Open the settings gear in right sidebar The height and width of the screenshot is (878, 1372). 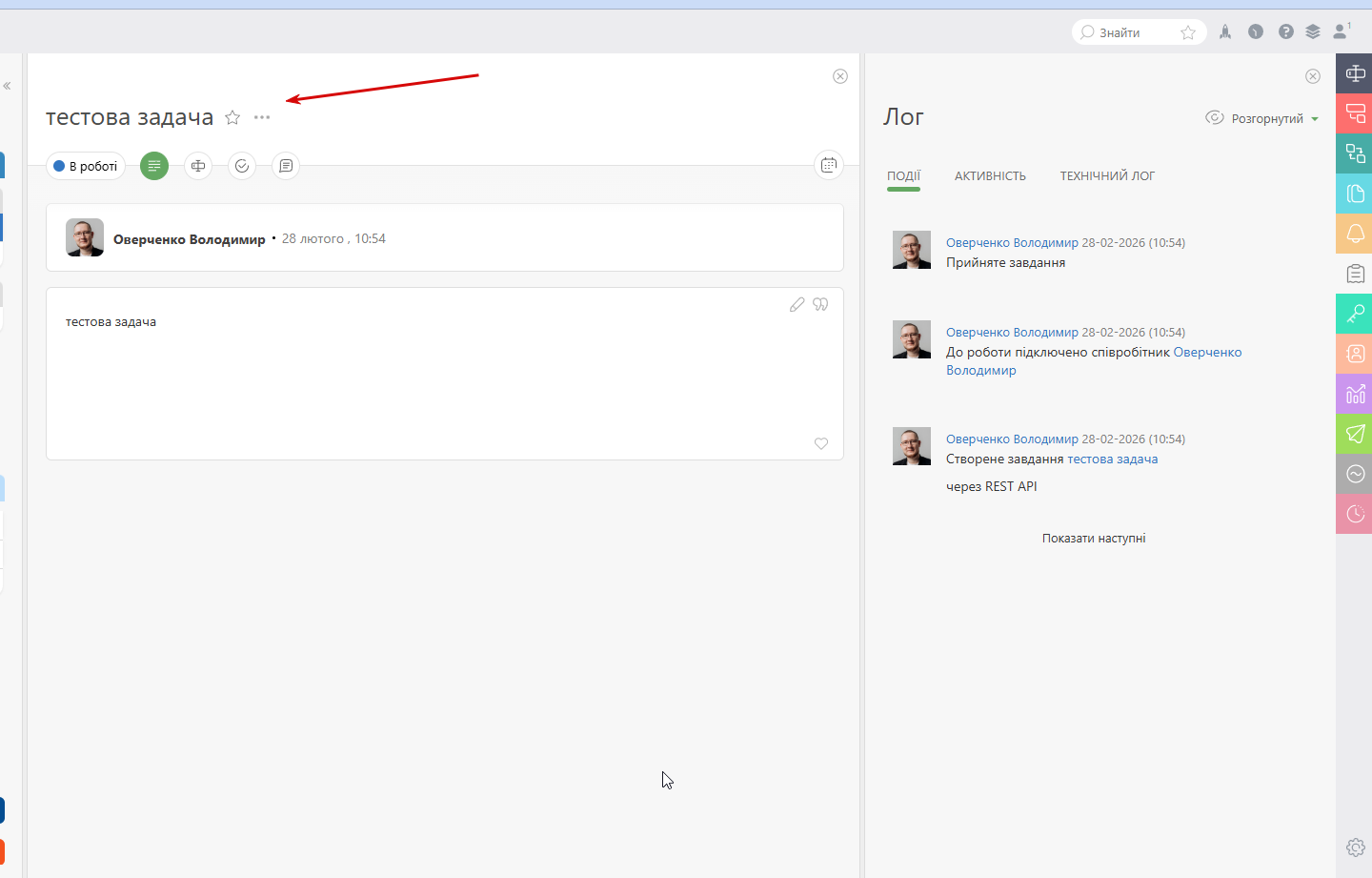tap(1356, 847)
